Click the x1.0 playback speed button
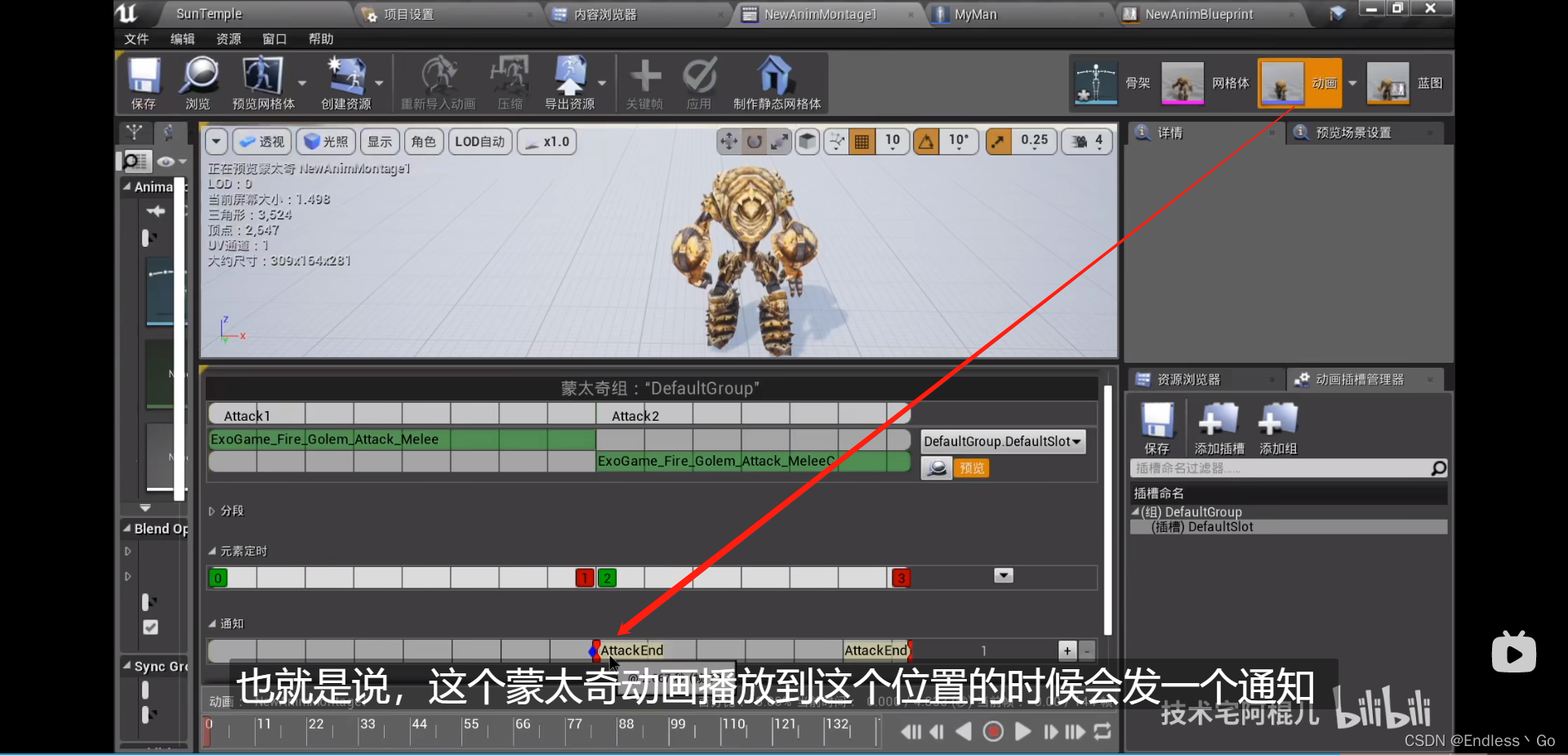Image resolution: width=1568 pixels, height=755 pixels. tap(547, 141)
